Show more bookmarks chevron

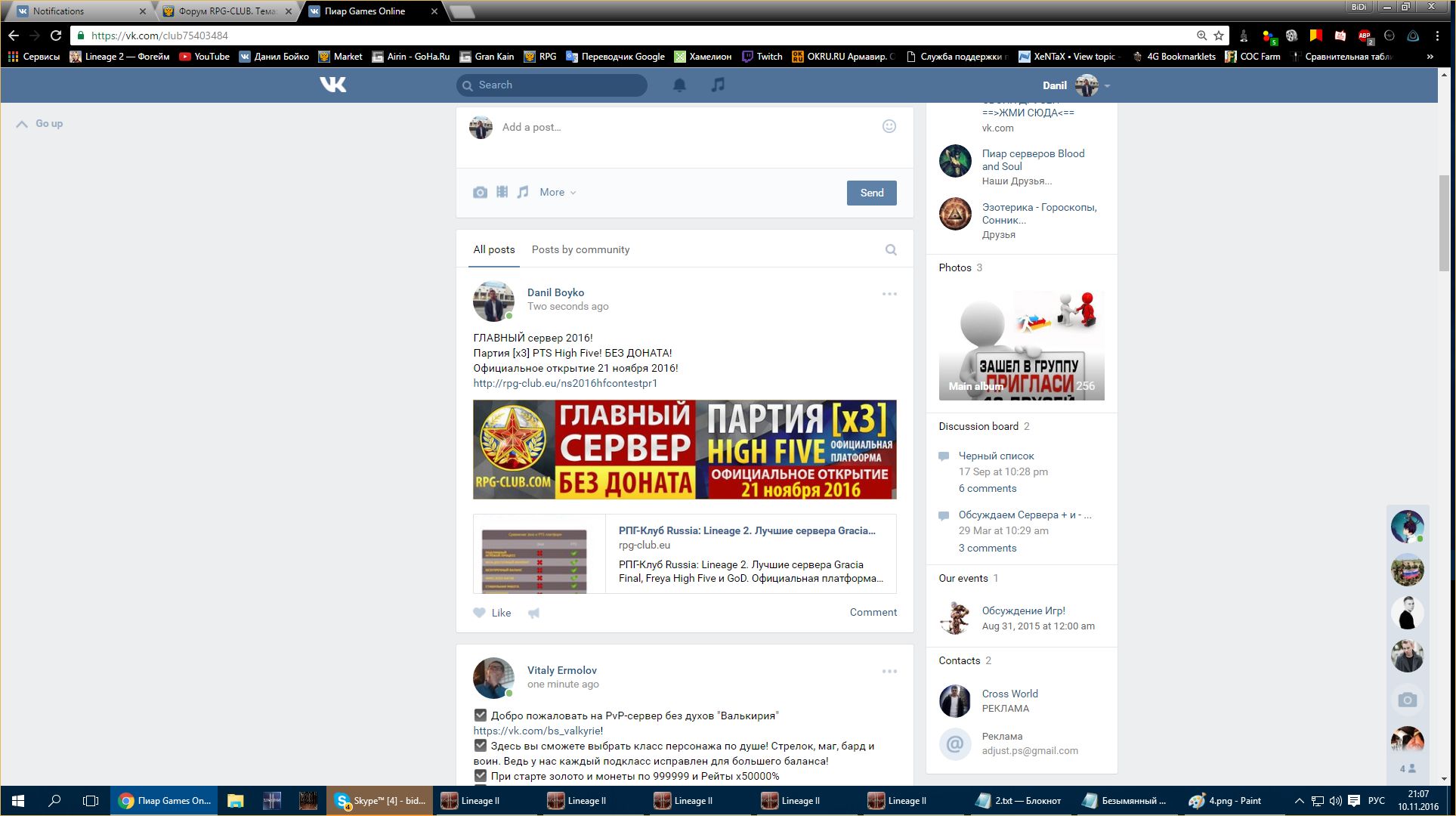click(x=1430, y=57)
